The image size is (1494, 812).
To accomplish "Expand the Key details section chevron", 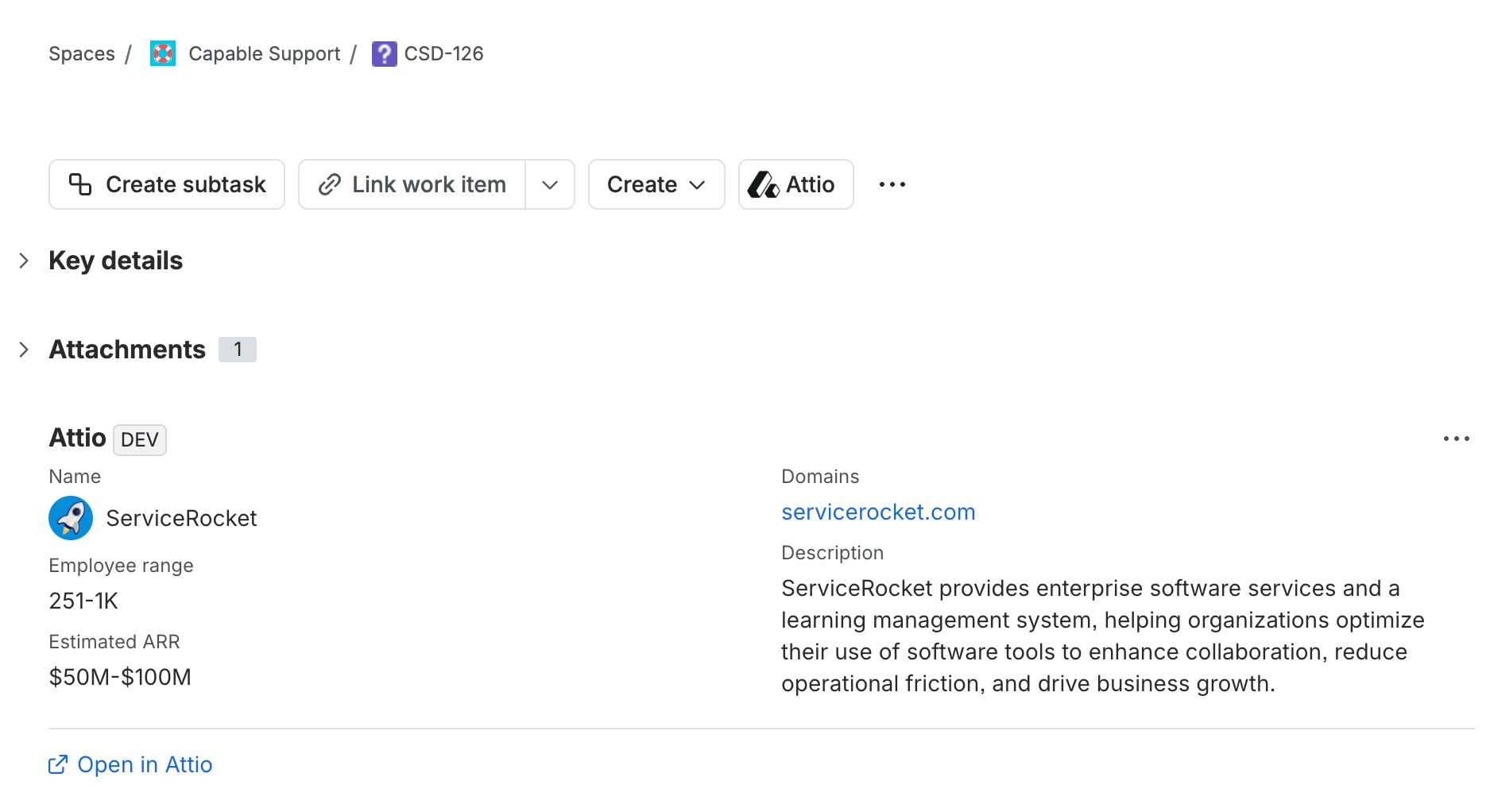I will click(x=24, y=261).
